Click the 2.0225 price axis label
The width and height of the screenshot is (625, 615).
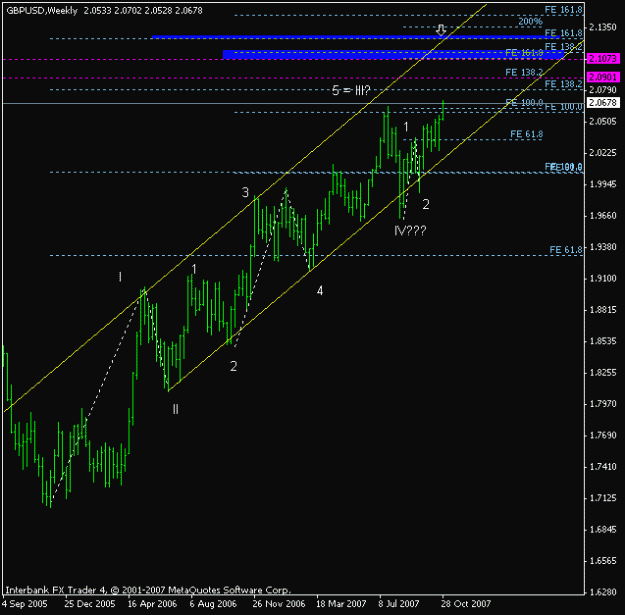603,153
